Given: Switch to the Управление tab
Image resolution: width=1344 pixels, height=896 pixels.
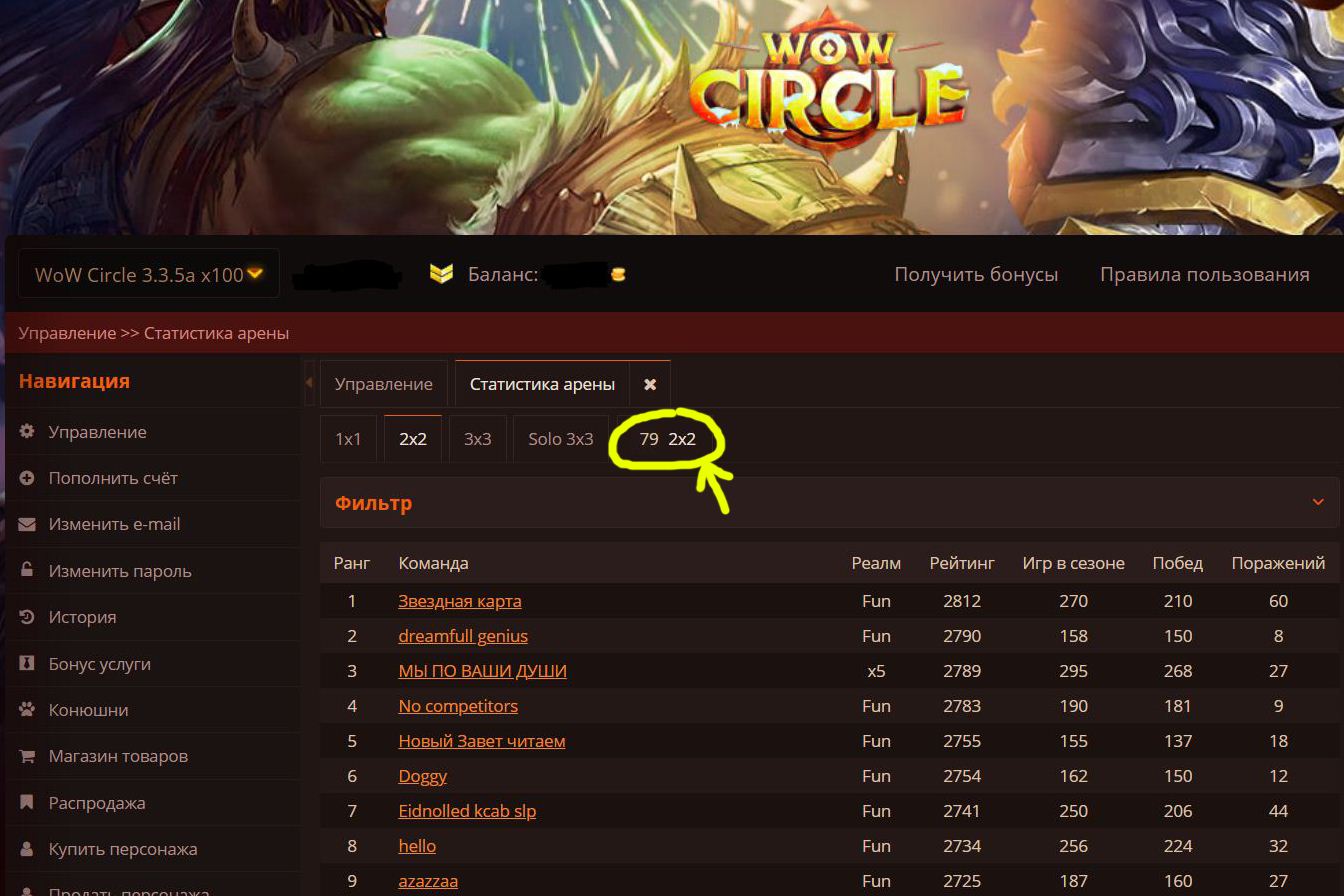Looking at the screenshot, I should [x=384, y=384].
